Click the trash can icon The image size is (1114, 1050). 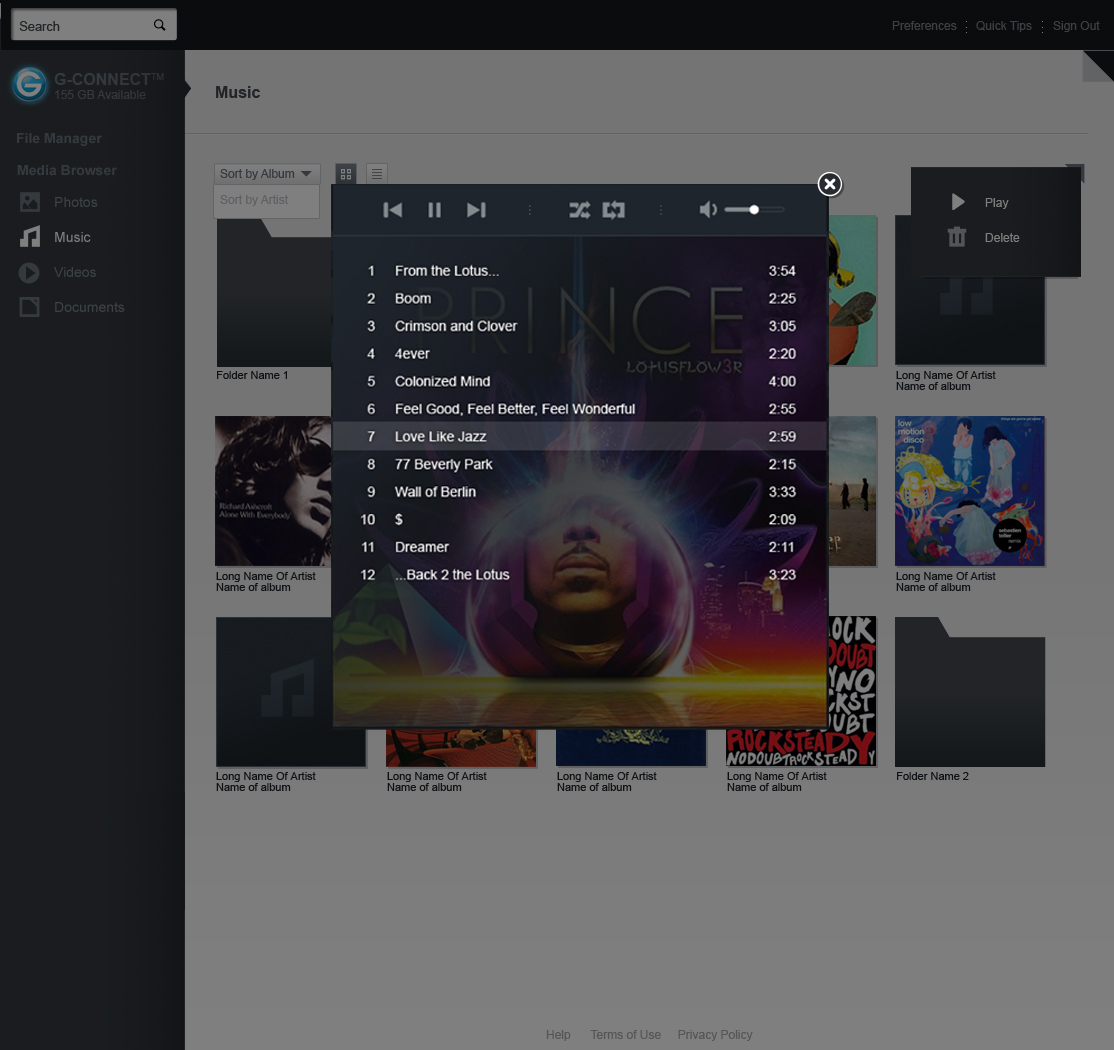click(x=957, y=237)
